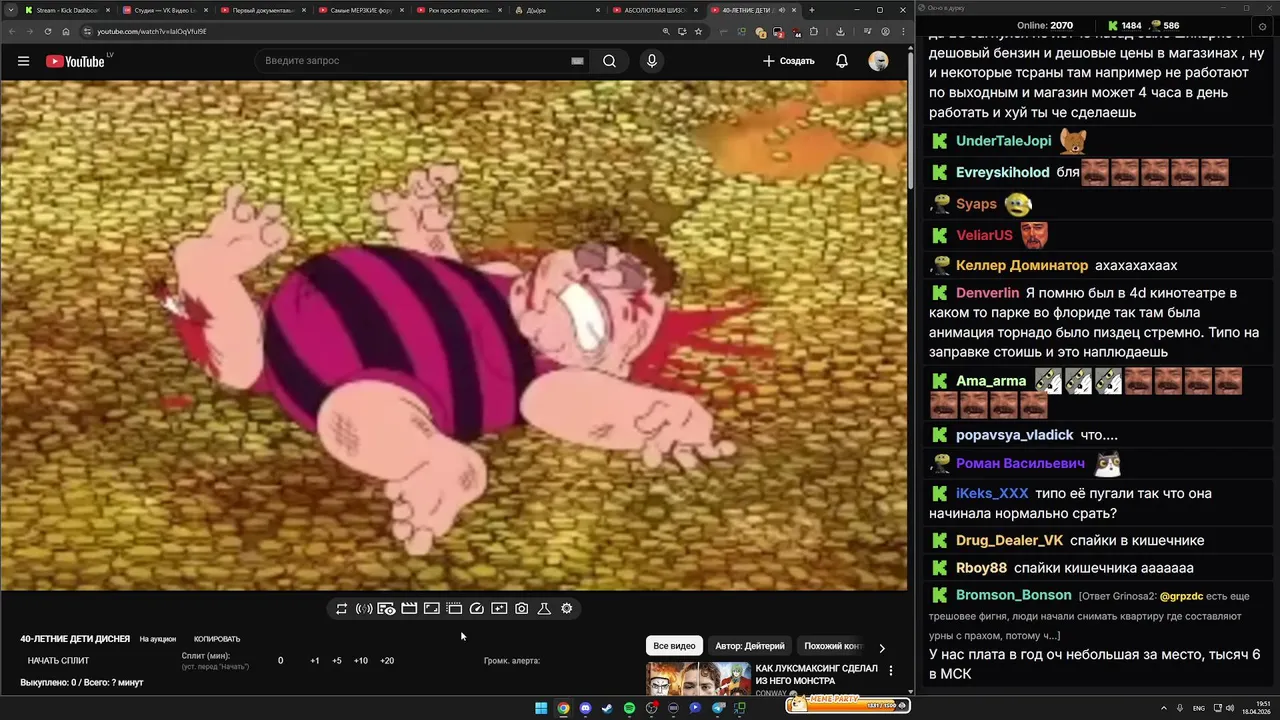Click the YouTube page vertical scrollbar
This screenshot has height=720, width=1280.
tap(910, 120)
